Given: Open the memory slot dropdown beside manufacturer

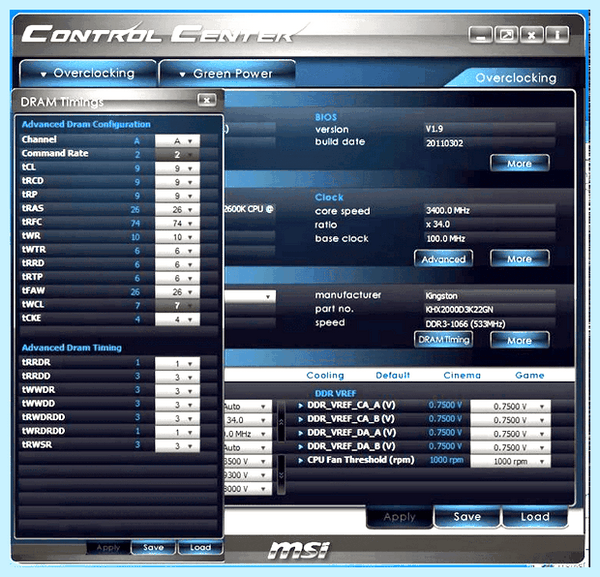Looking at the screenshot, I should click(x=249, y=297).
